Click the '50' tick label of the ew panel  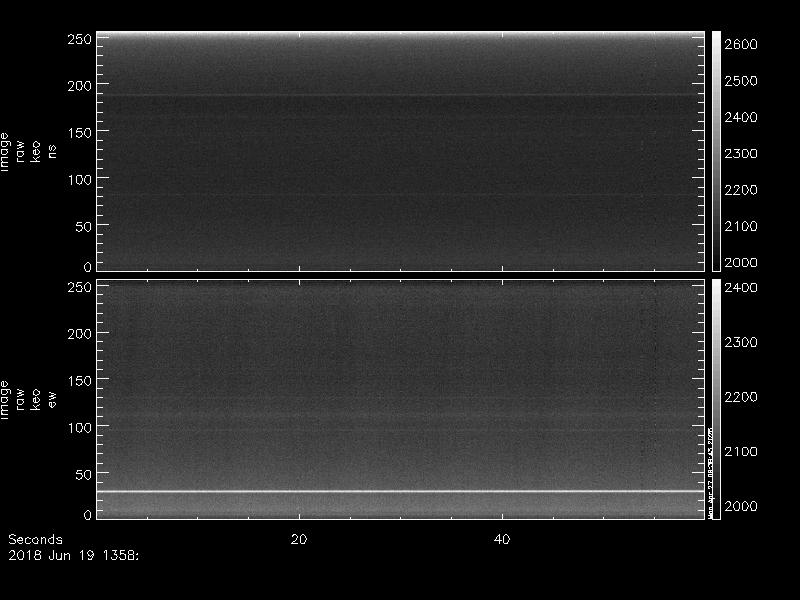click(x=84, y=474)
